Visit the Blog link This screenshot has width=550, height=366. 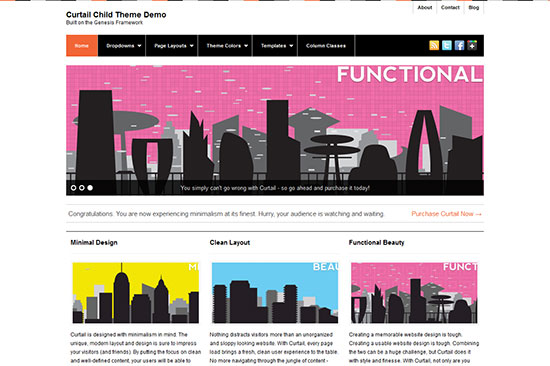(474, 7)
